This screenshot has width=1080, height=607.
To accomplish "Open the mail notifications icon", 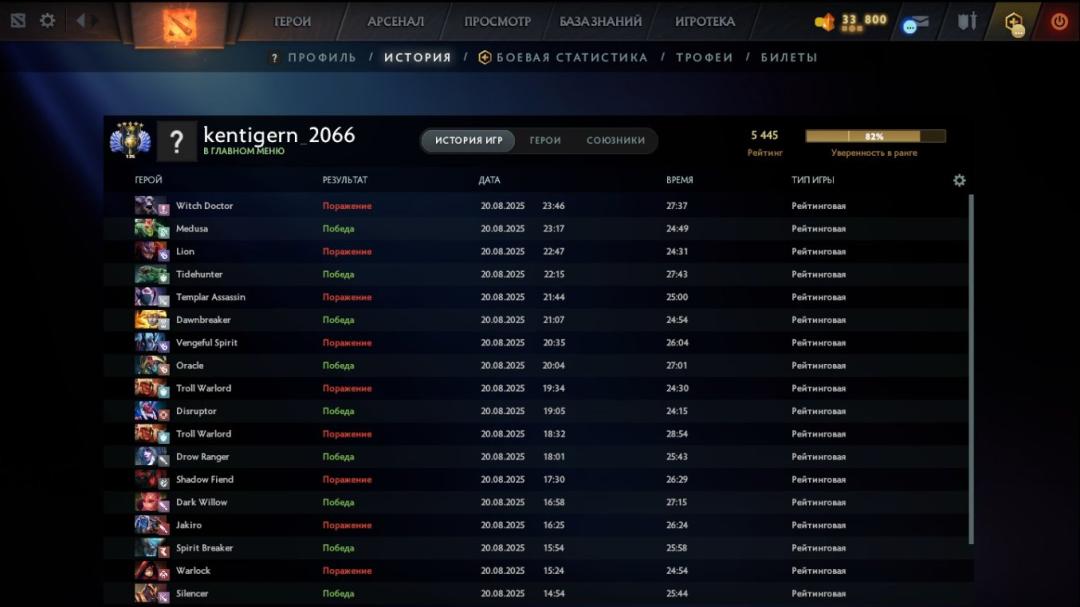I will (x=915, y=23).
